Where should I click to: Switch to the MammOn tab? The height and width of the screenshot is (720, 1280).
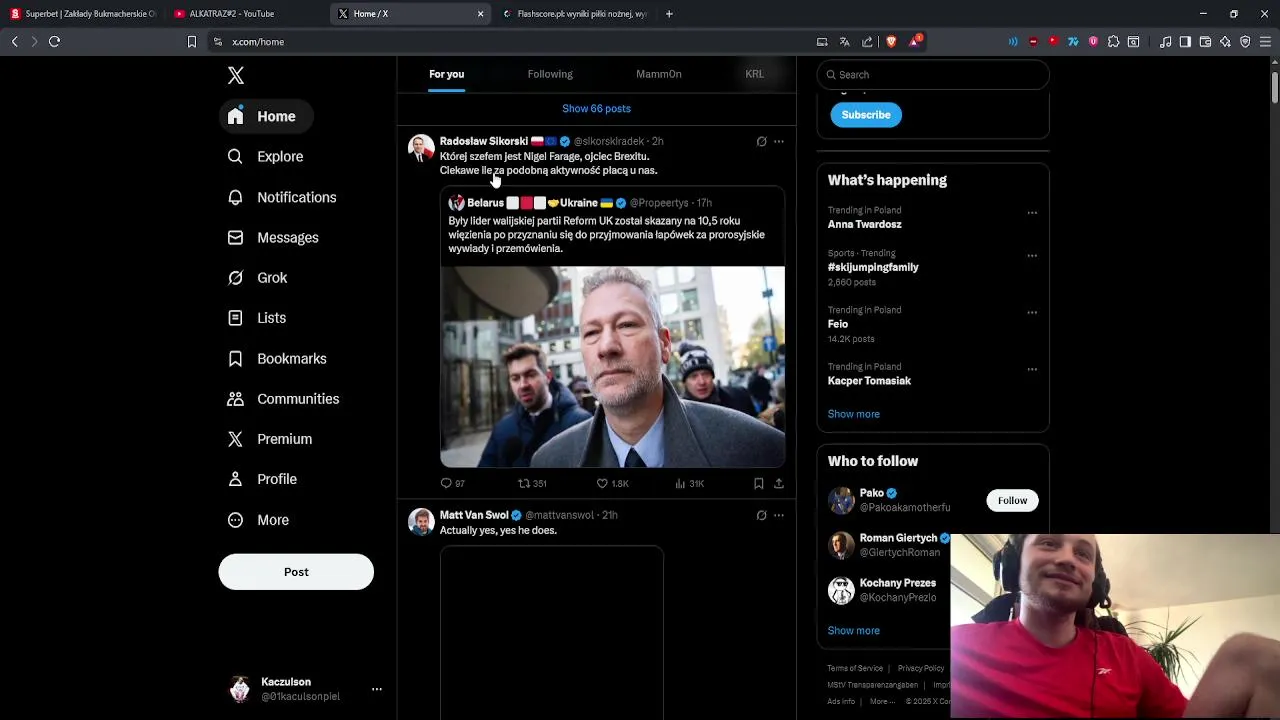(658, 74)
